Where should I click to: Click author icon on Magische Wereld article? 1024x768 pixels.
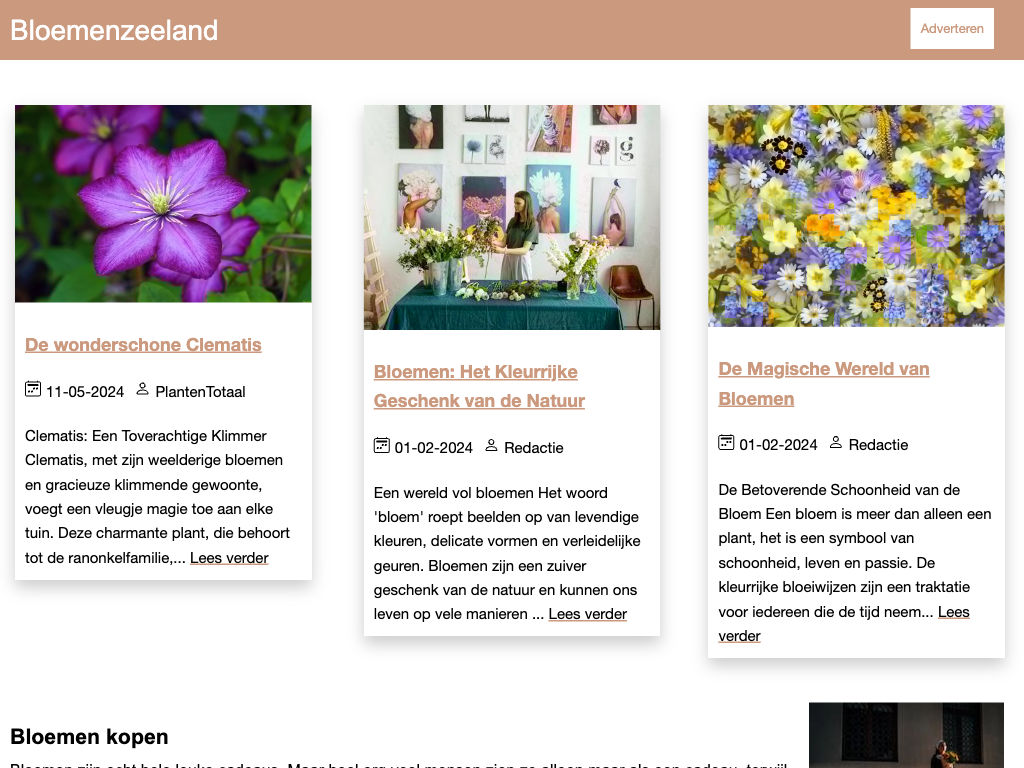pos(836,442)
